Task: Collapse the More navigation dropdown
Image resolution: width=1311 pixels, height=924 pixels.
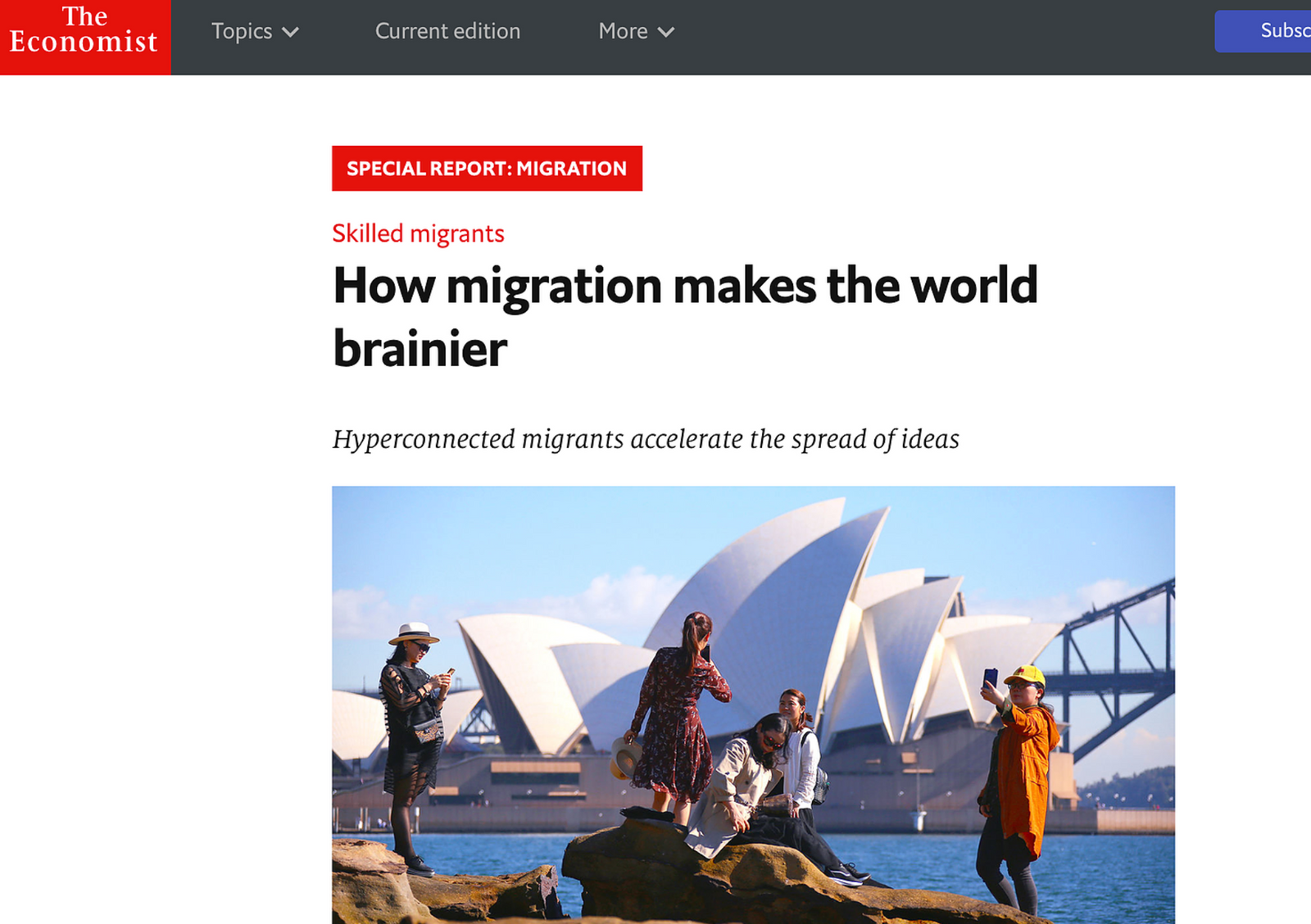Action: pyautogui.click(x=636, y=31)
